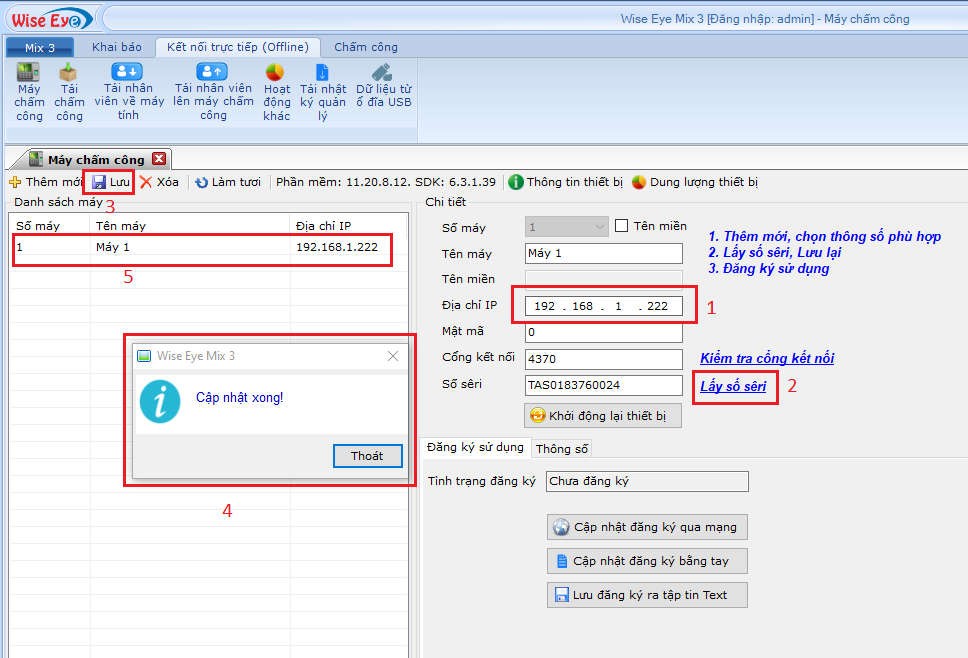
Task: Switch to the Khai báo ribbon tab
Action: [x=117, y=47]
